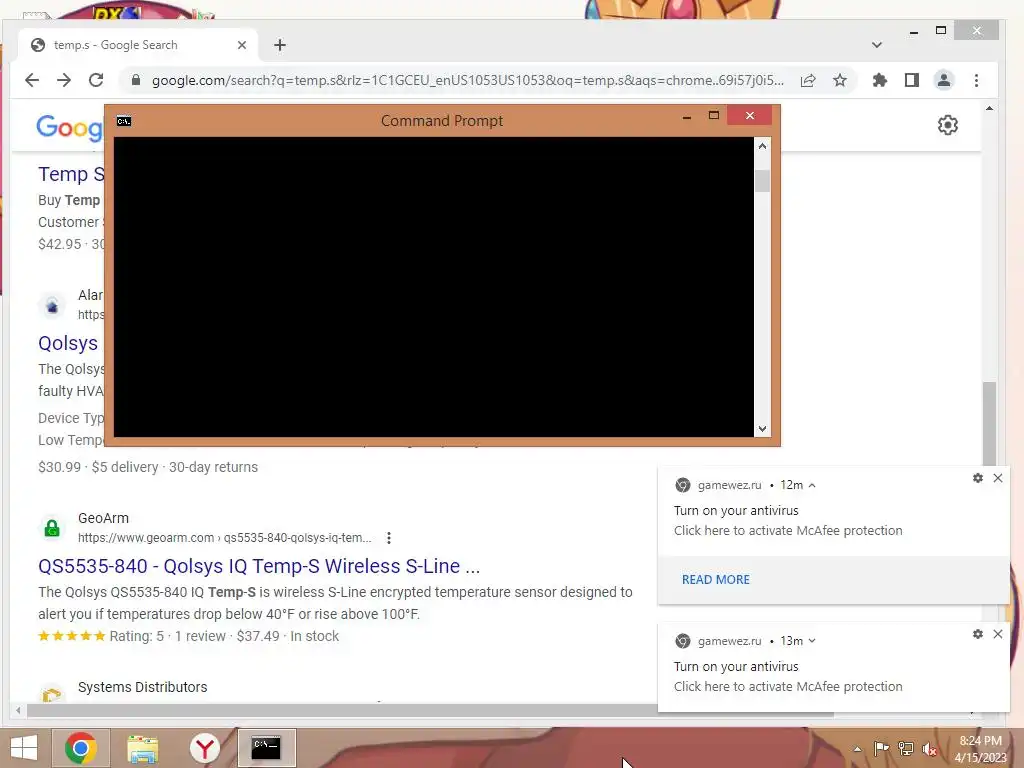Click the muted volume tray icon

pos(930,749)
